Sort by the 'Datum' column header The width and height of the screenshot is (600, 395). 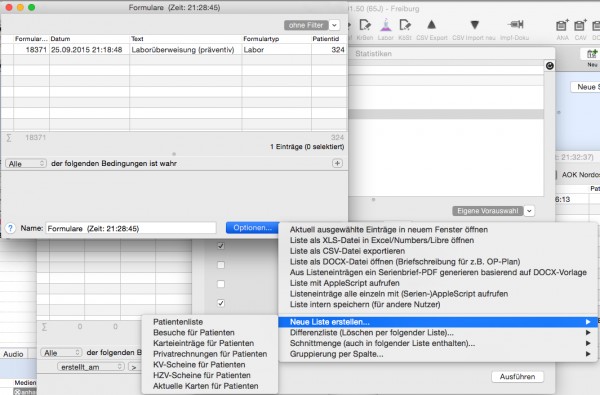(x=90, y=39)
